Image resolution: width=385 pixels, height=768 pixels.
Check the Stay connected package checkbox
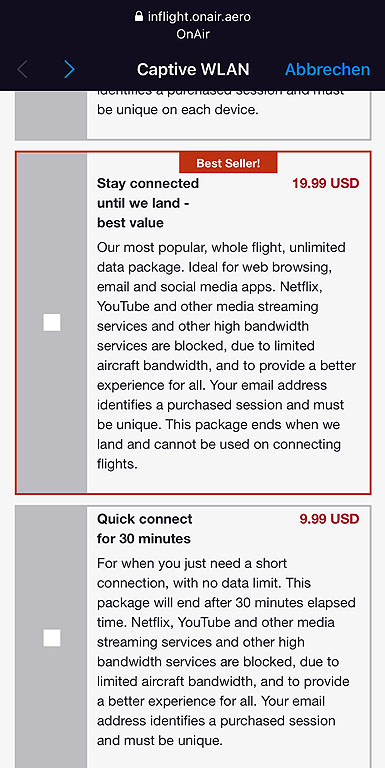tap(52, 323)
